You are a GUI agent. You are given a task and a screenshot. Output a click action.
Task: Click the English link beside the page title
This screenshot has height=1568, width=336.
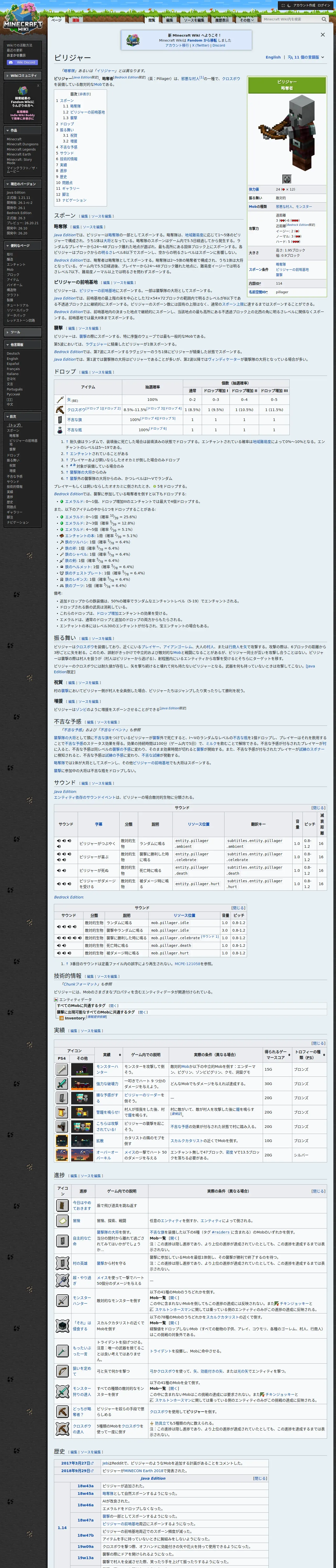click(273, 57)
